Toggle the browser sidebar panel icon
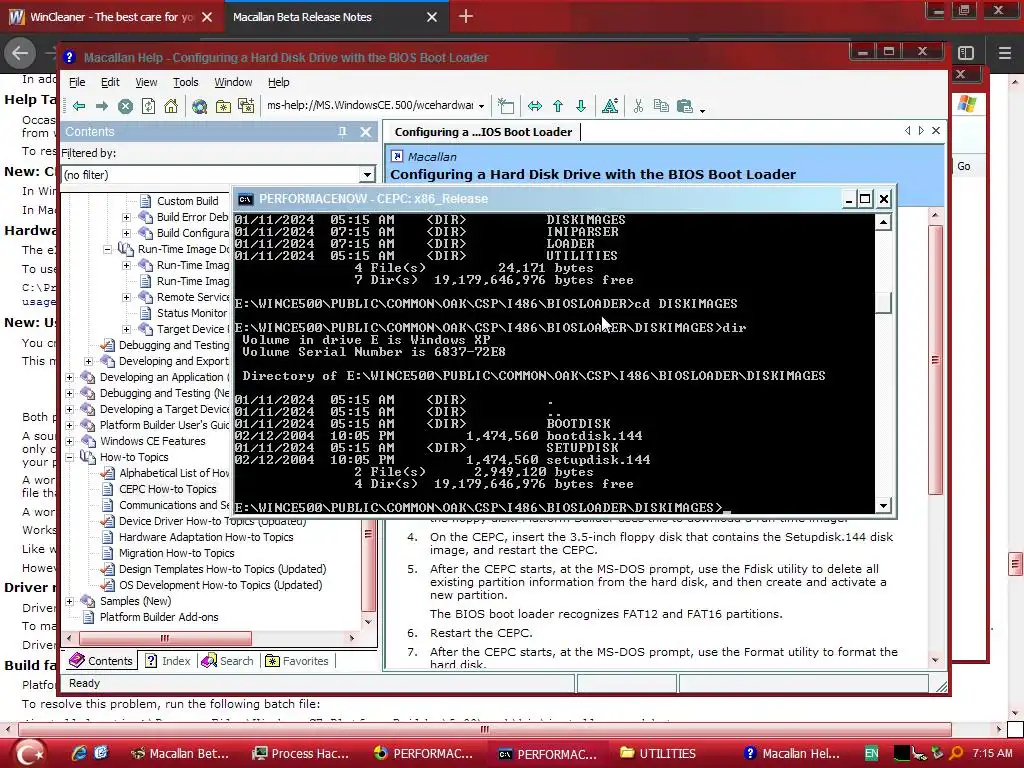Viewport: 1024px width, 768px height. point(966,53)
